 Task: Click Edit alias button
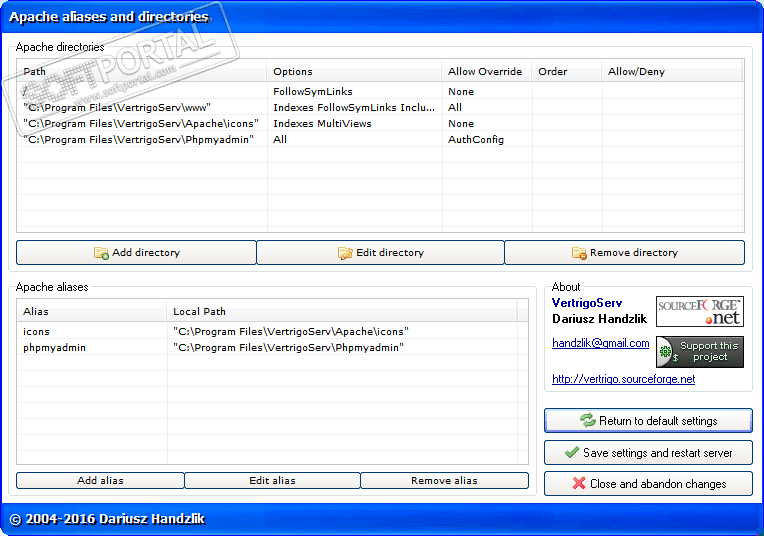pos(272,480)
